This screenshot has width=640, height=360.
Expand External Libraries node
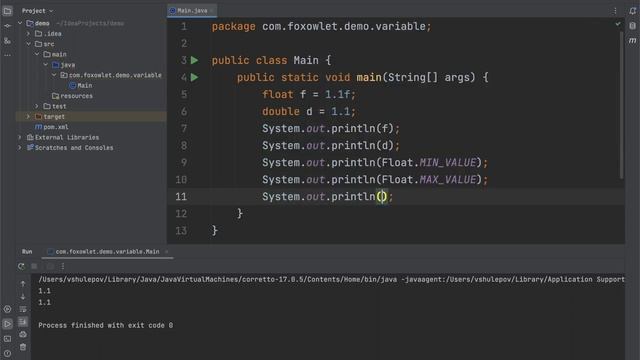(x=20, y=138)
